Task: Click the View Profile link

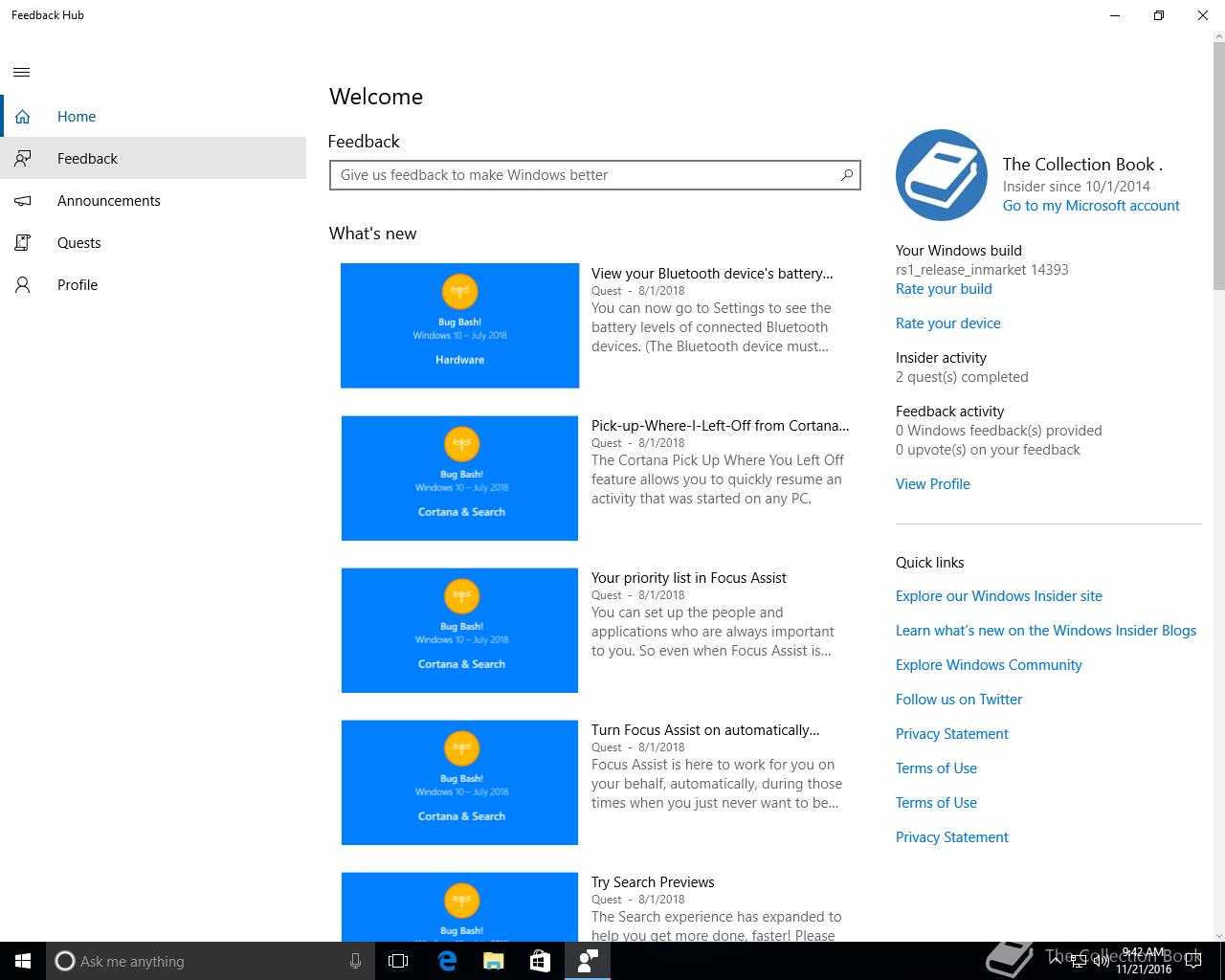Action: coord(933,484)
